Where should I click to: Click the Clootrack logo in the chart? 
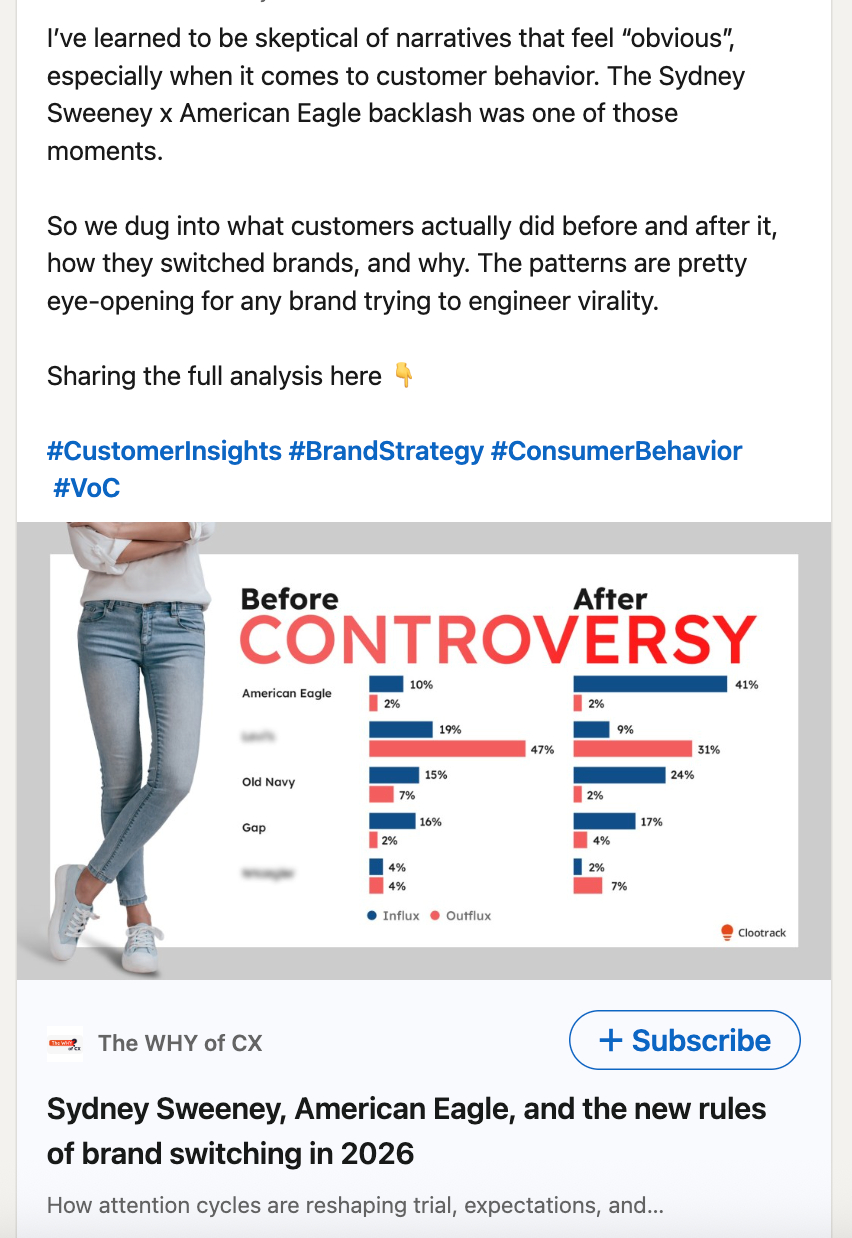pos(727,932)
